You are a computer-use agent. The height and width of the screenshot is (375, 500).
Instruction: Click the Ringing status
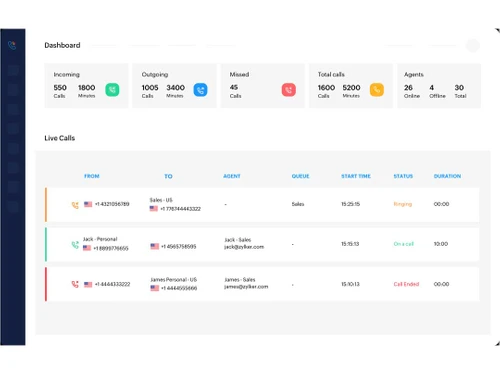click(x=403, y=204)
